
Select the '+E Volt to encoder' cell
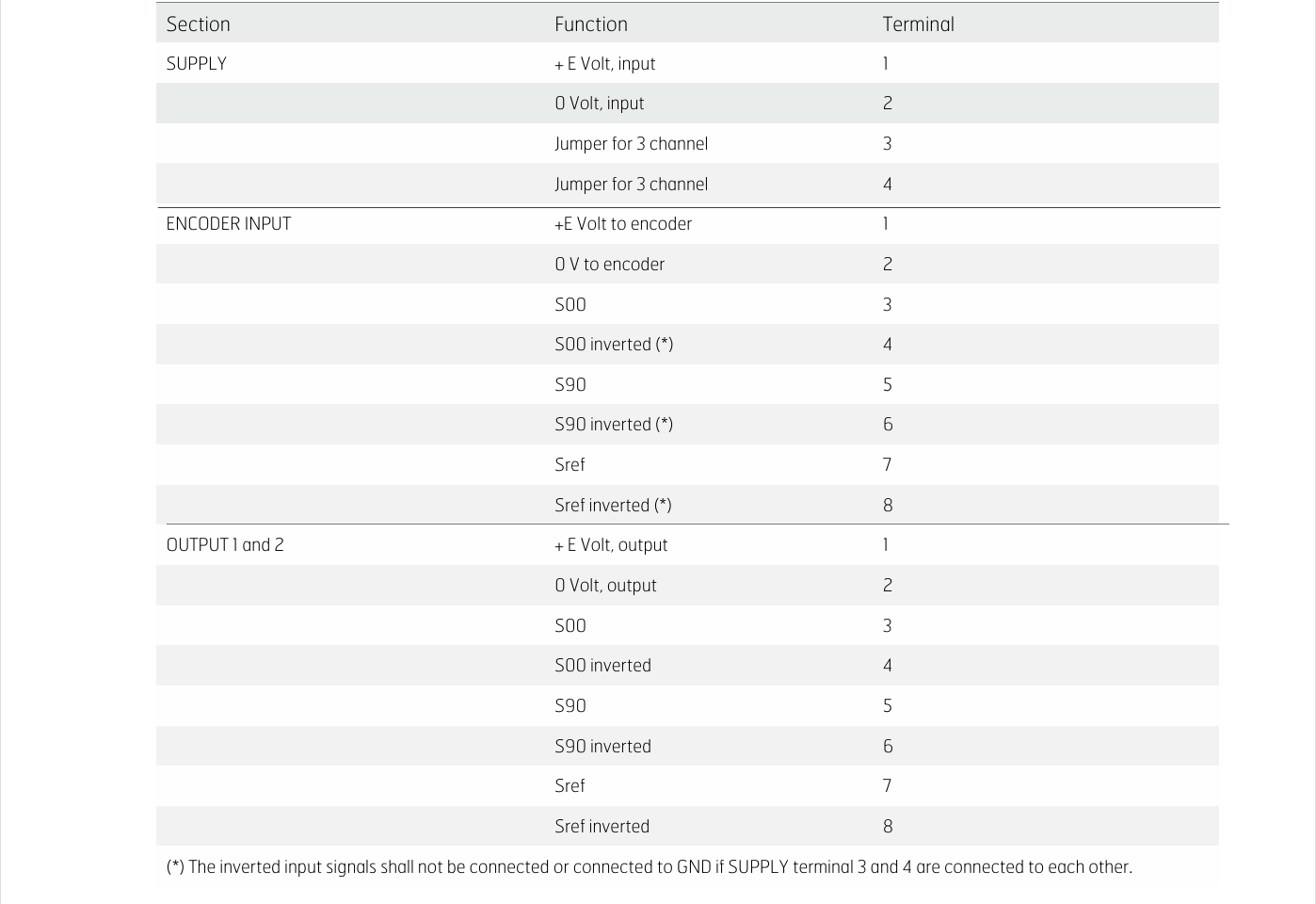click(622, 224)
